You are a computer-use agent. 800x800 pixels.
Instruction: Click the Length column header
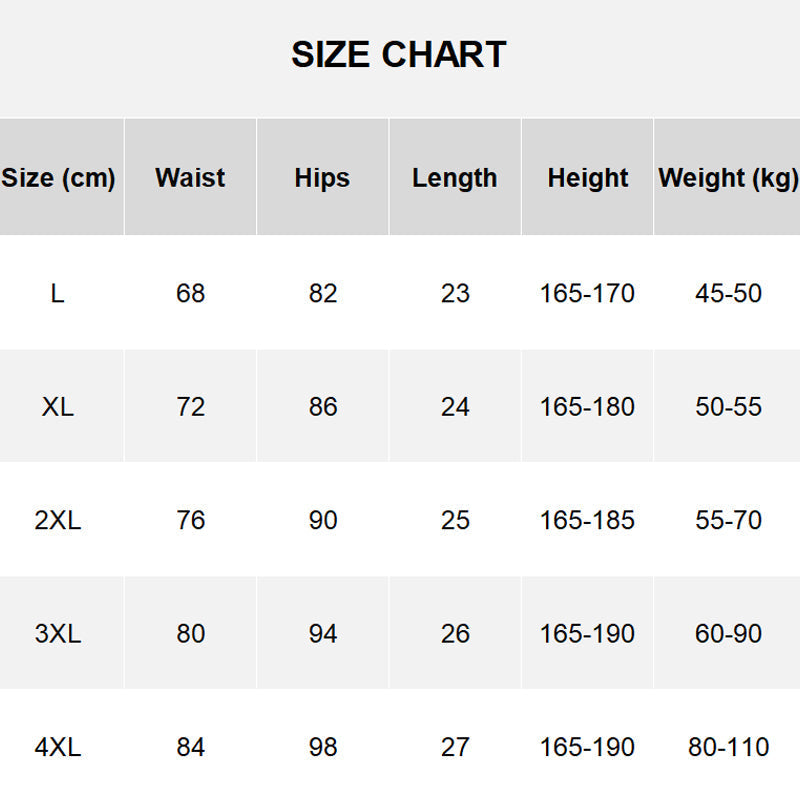(454, 178)
